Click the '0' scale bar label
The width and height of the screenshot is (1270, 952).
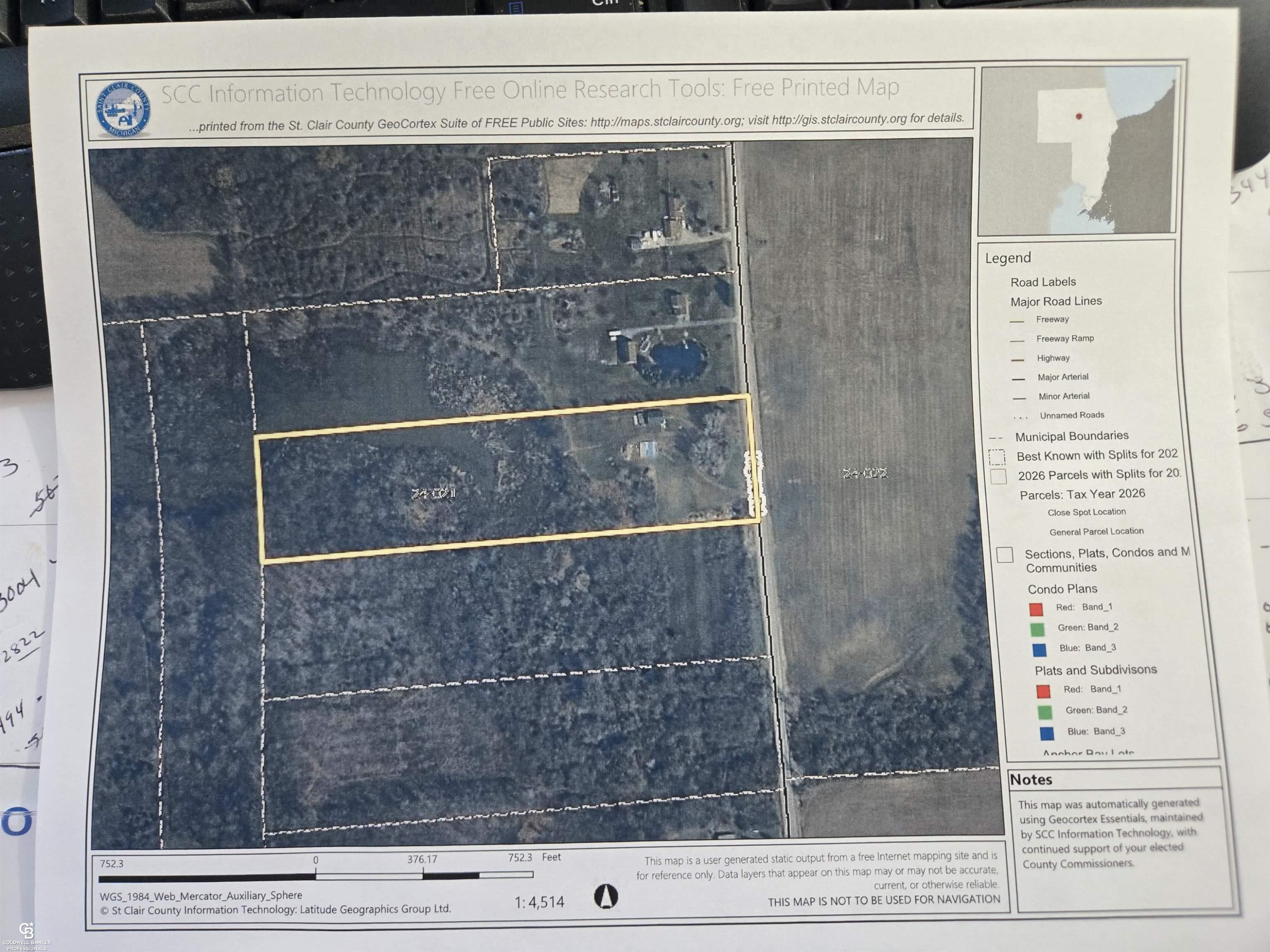click(x=316, y=860)
